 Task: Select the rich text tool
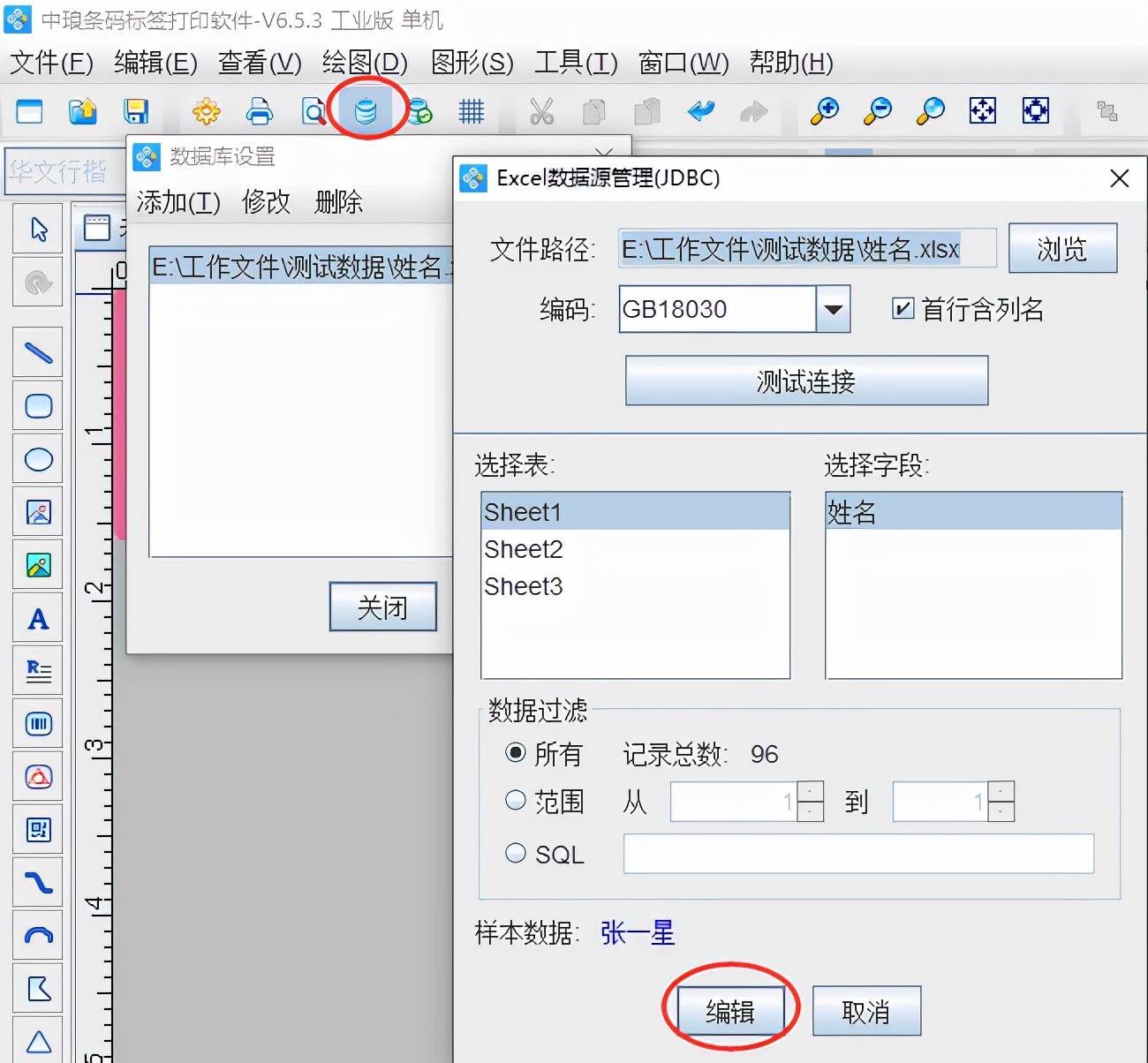pos(38,671)
